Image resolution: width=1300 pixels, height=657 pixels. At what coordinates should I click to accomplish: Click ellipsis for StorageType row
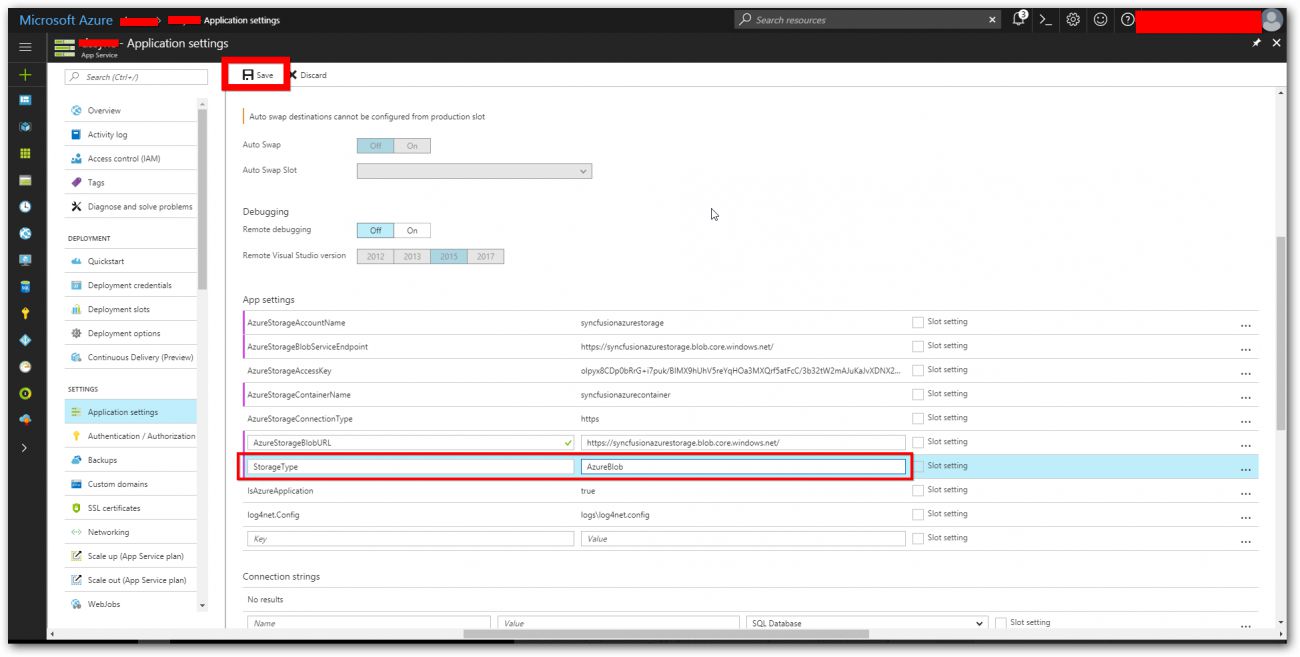(1246, 469)
